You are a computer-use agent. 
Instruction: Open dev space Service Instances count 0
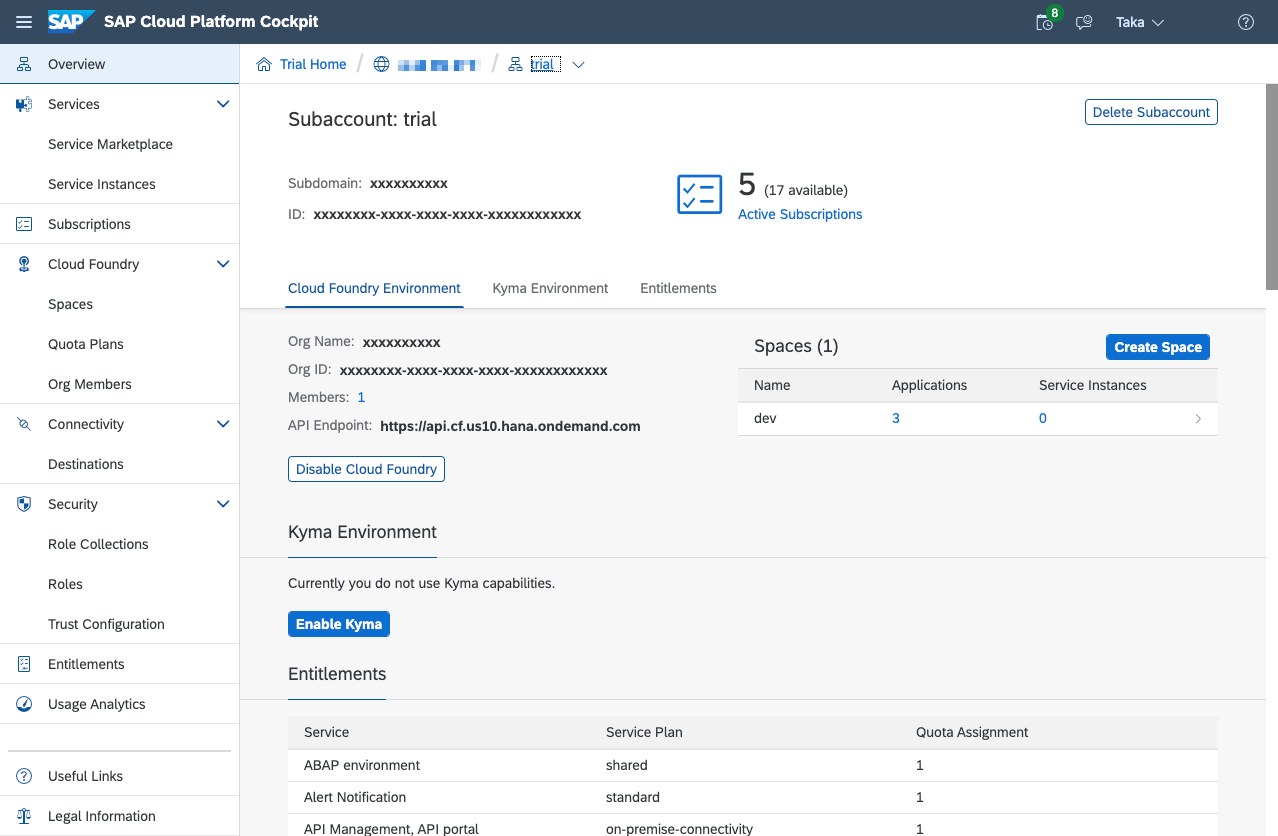coord(1043,418)
